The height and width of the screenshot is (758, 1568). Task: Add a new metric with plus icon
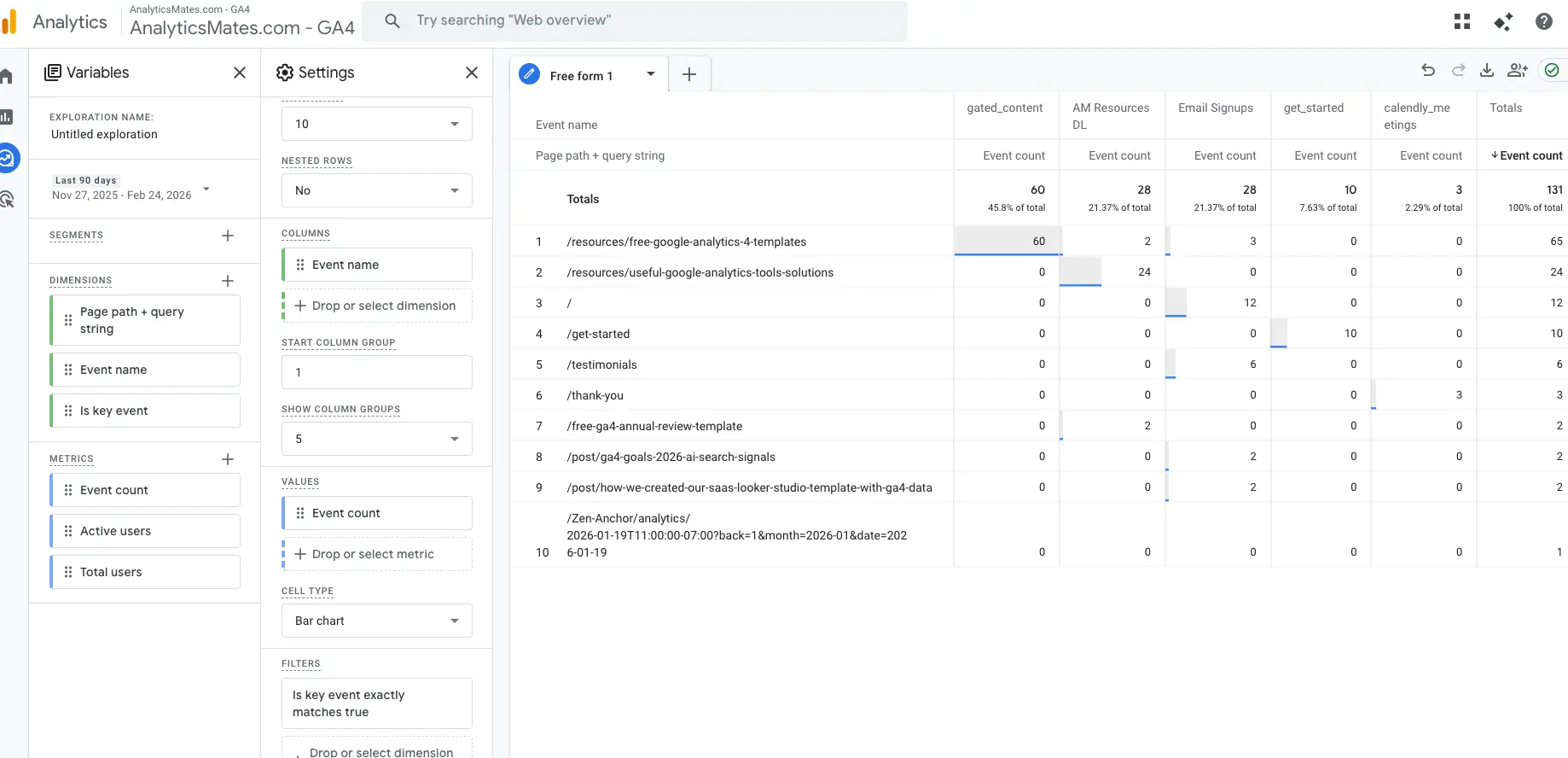[x=228, y=459]
